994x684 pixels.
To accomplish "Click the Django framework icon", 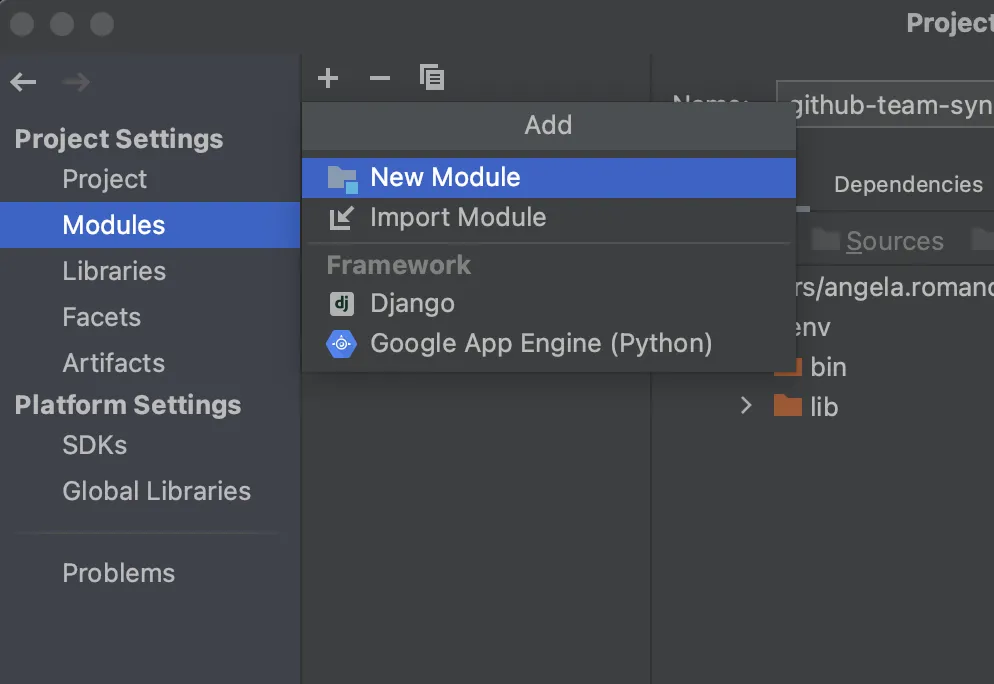I will [341, 304].
